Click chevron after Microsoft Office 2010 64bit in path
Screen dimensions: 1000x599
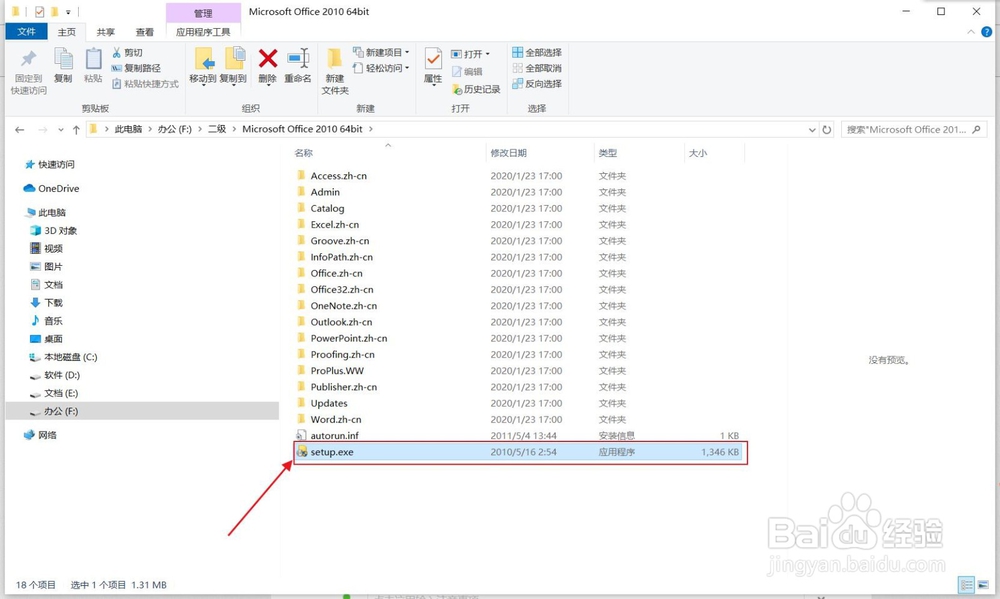pyautogui.click(x=371, y=129)
